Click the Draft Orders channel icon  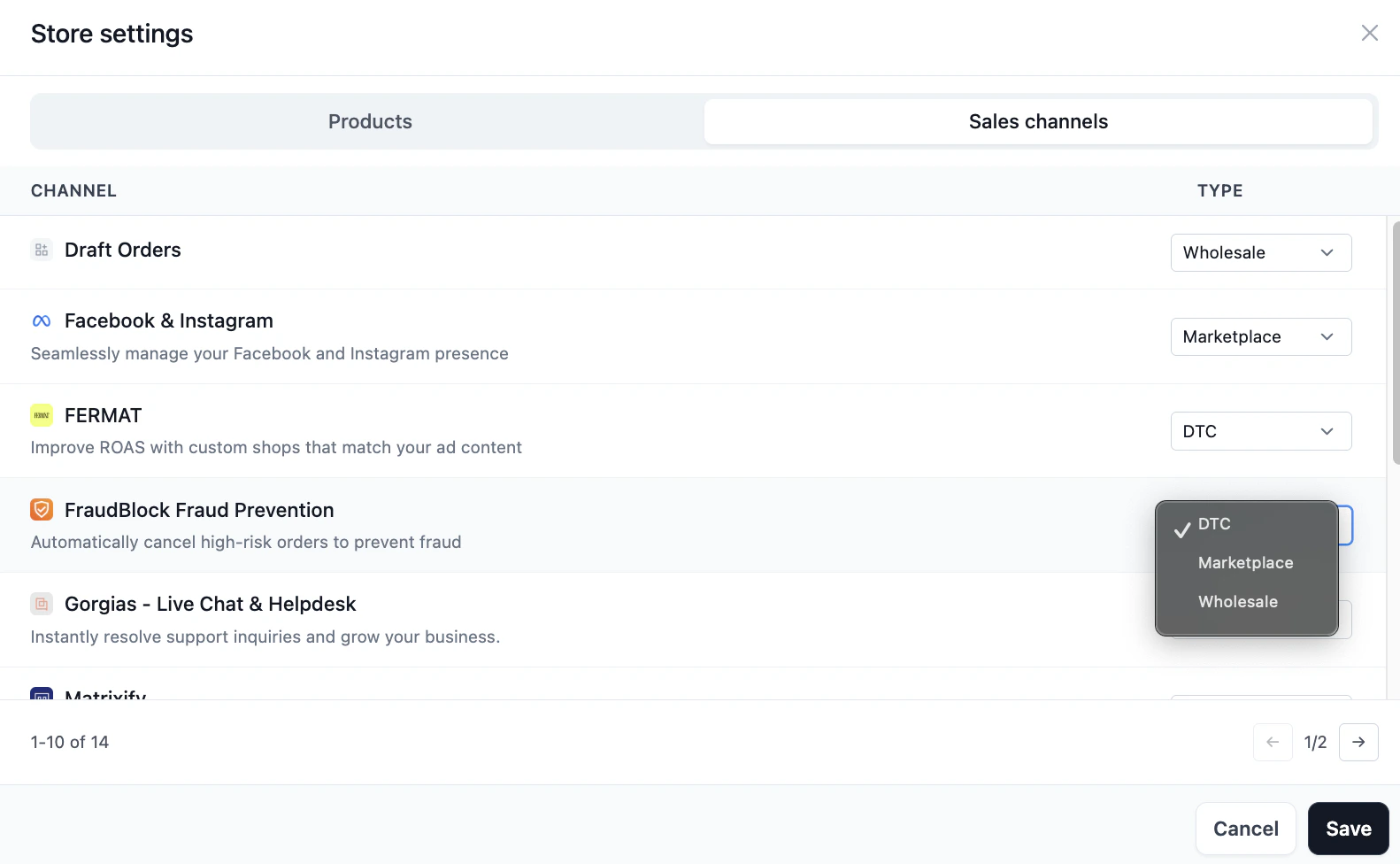(42, 251)
